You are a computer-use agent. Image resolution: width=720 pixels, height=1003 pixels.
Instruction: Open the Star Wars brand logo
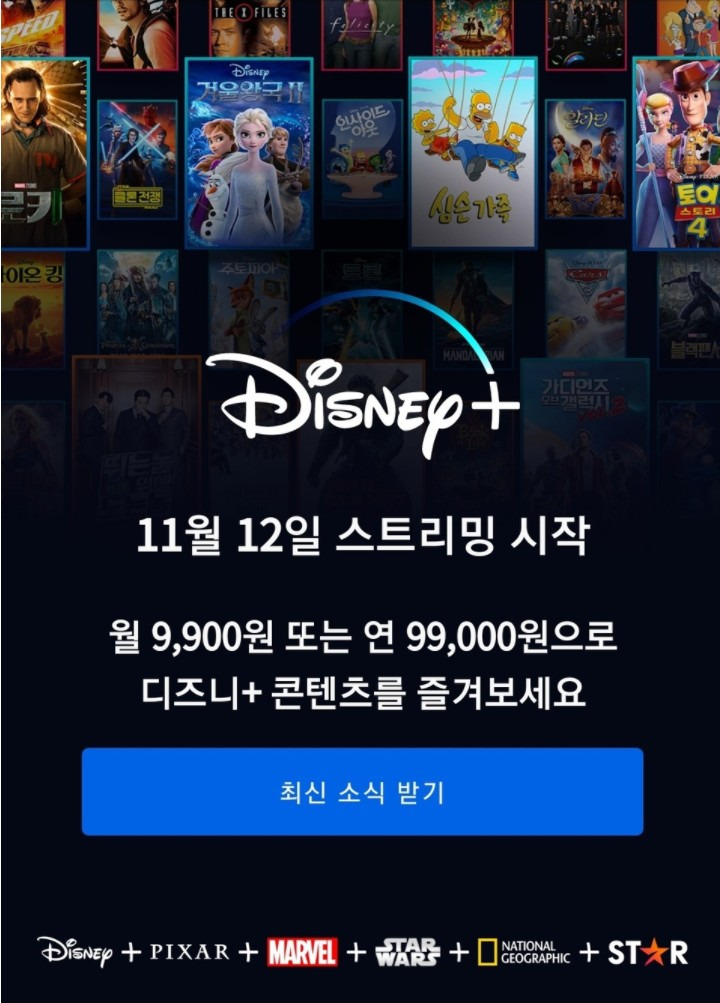point(407,952)
